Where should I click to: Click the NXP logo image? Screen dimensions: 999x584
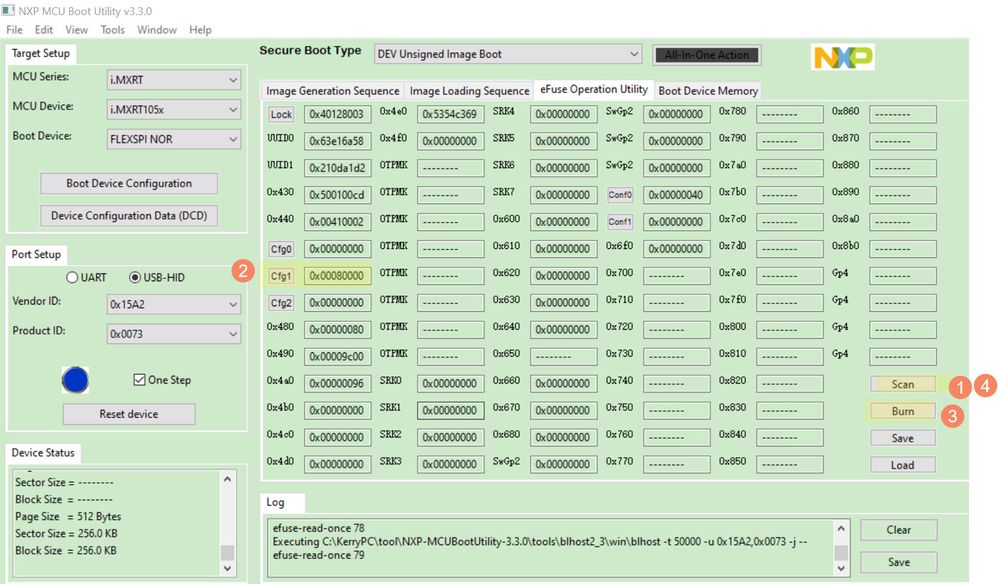click(842, 57)
